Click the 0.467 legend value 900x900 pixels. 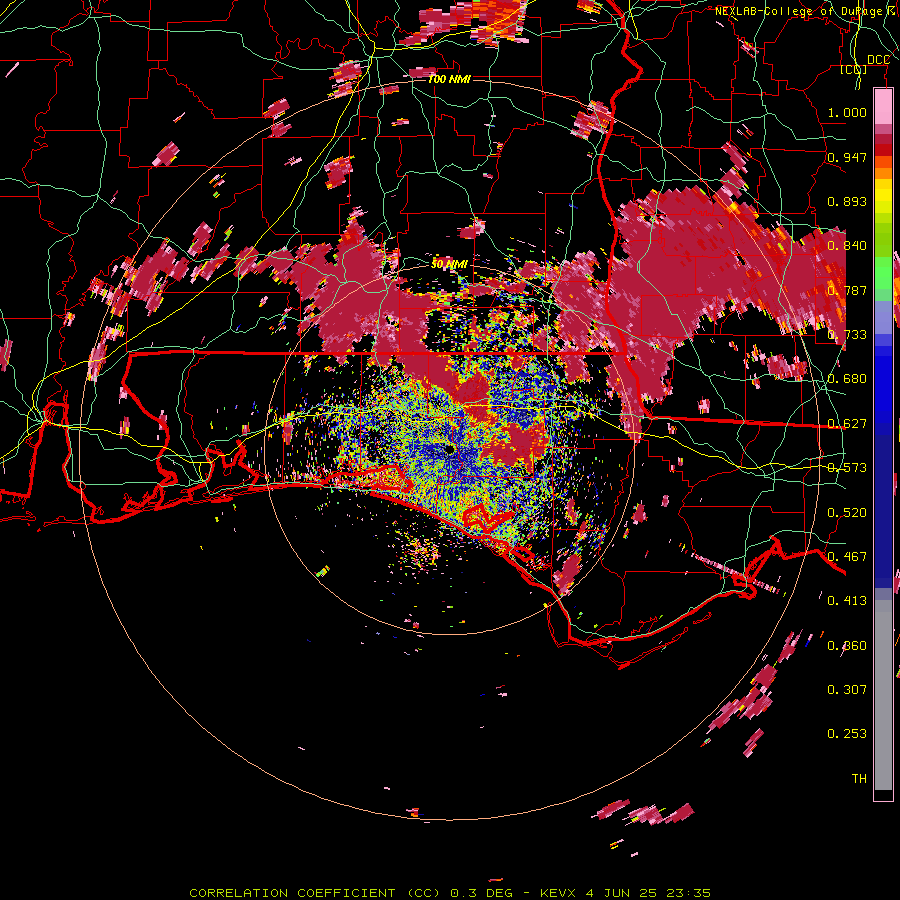click(847, 557)
